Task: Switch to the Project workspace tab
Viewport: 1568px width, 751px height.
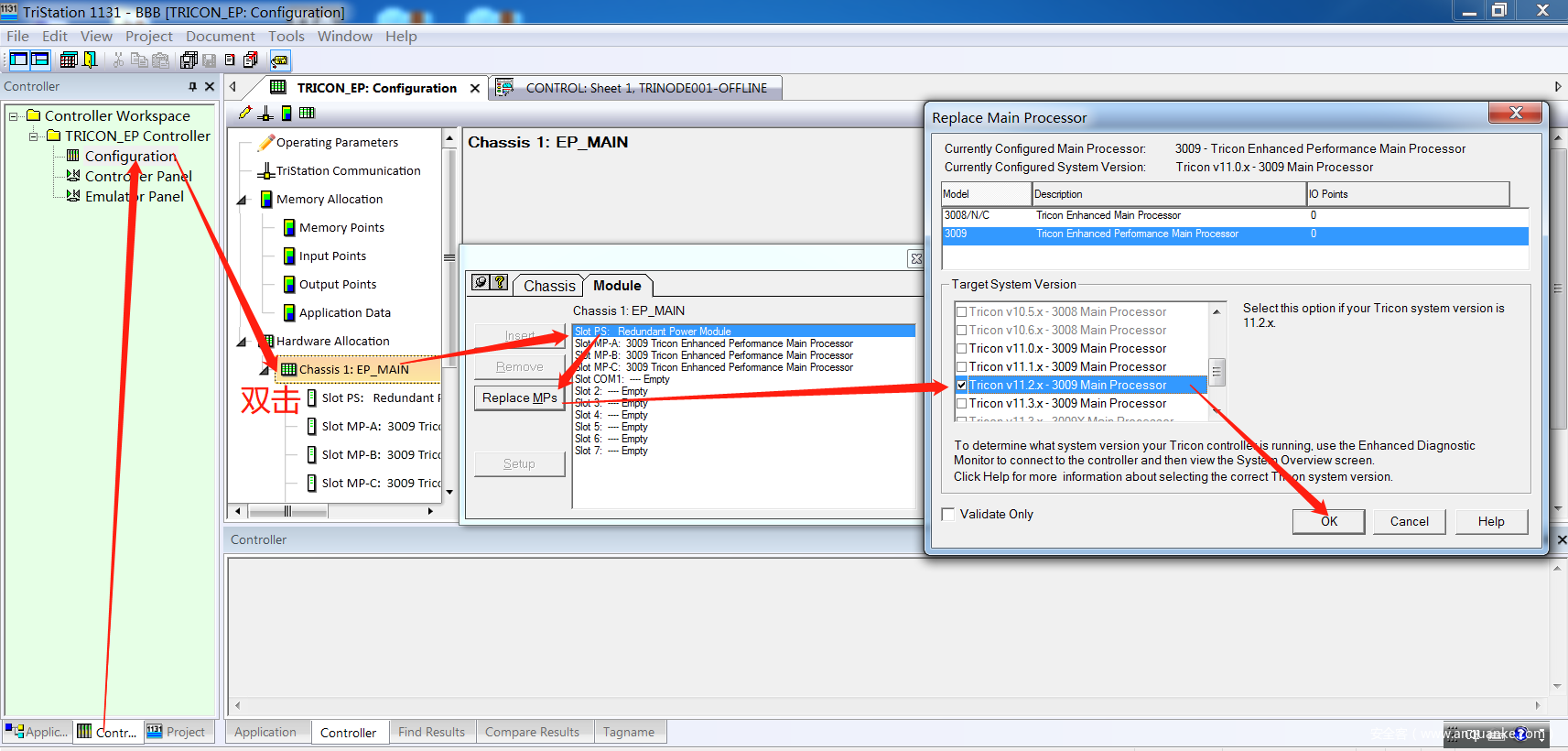Action: [x=178, y=732]
